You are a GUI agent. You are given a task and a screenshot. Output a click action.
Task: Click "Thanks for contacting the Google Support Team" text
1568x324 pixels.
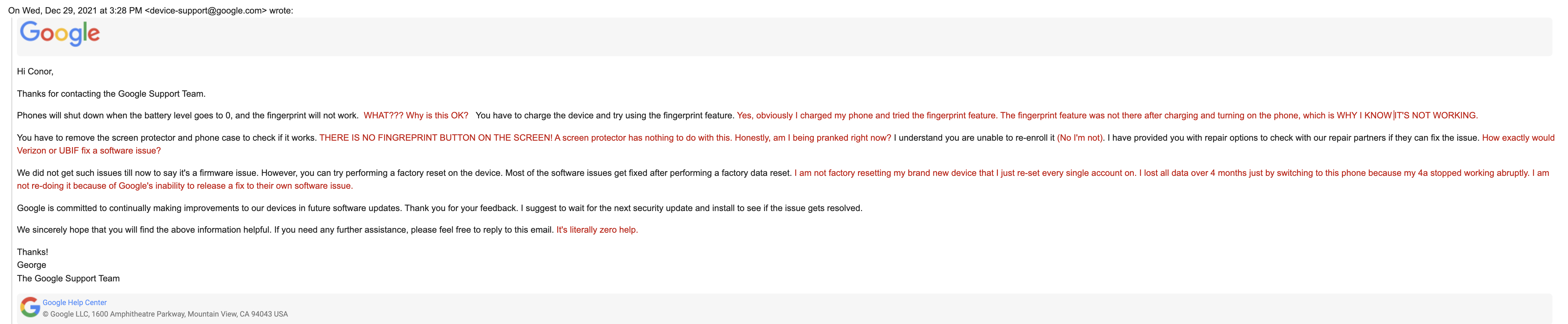[x=112, y=94]
